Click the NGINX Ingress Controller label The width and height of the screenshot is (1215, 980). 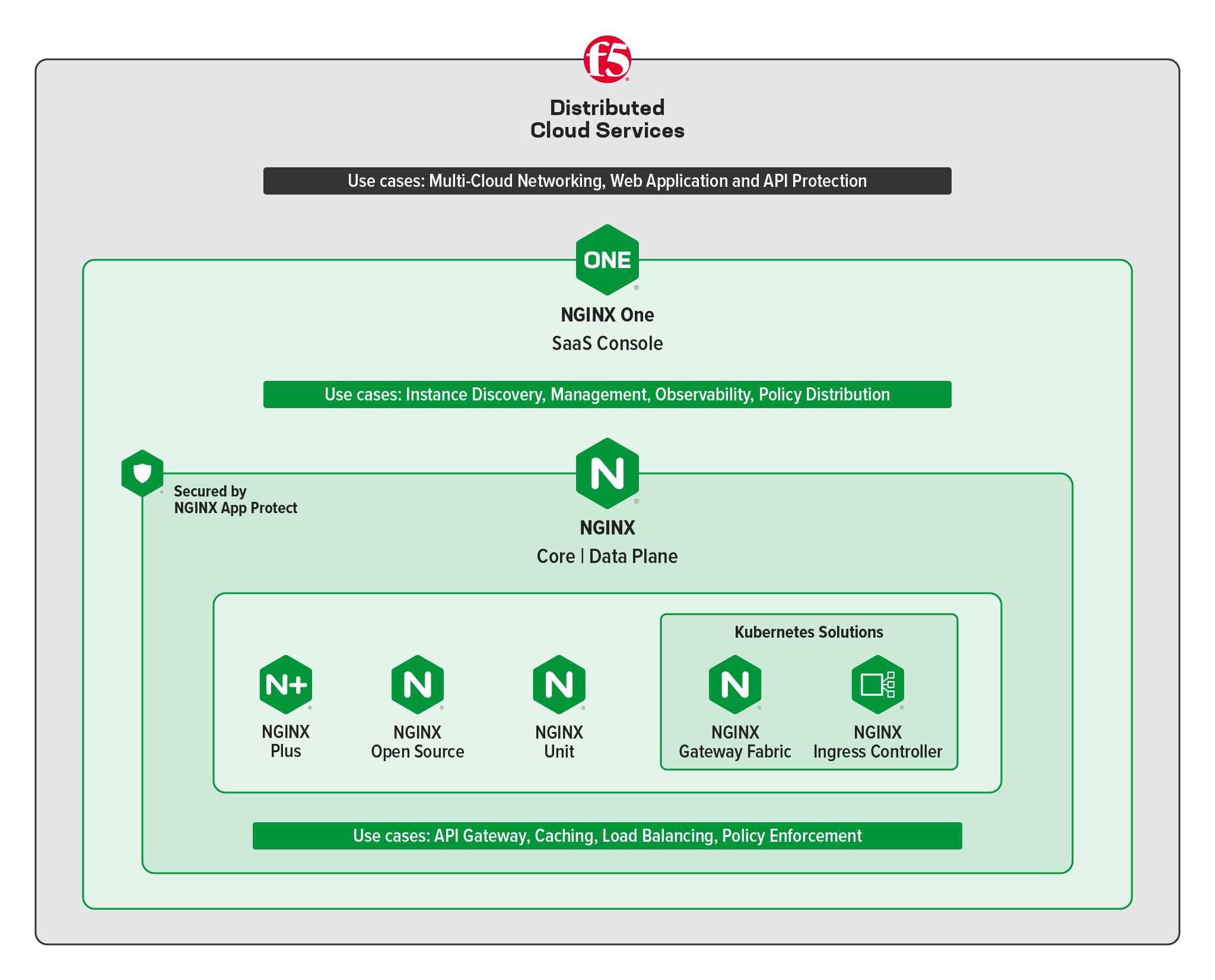point(877,742)
